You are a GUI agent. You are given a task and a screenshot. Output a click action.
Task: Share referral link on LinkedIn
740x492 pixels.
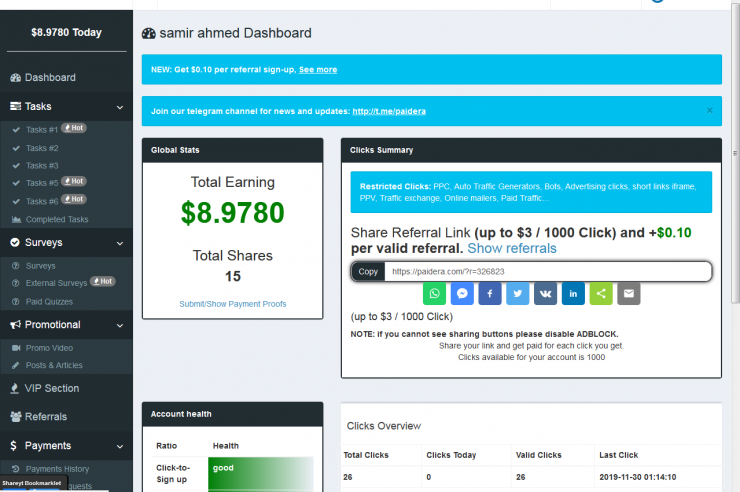[573, 293]
